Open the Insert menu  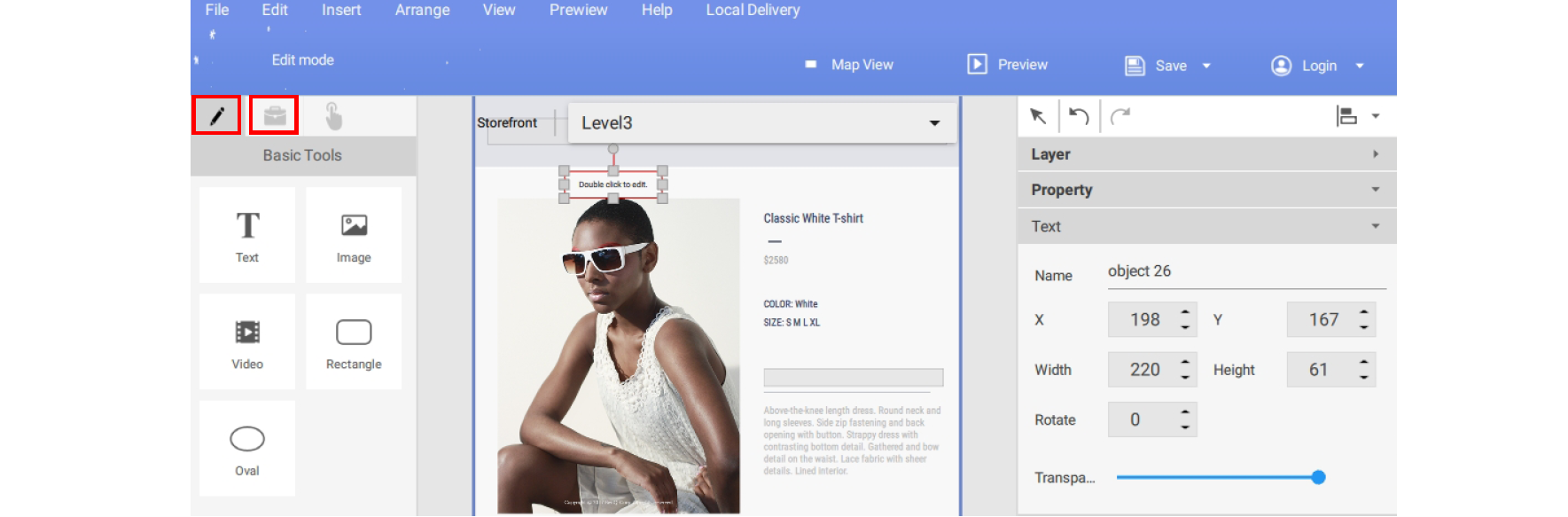tap(340, 10)
